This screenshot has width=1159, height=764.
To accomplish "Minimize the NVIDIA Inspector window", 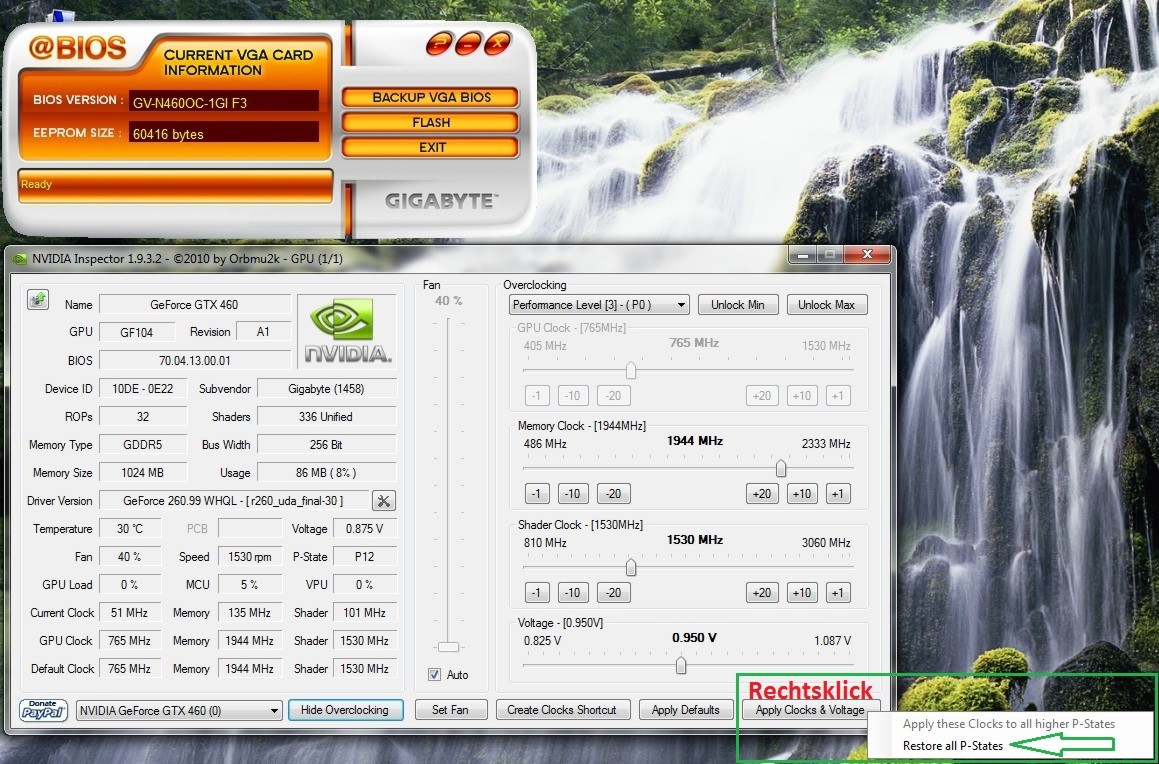I will coord(803,255).
